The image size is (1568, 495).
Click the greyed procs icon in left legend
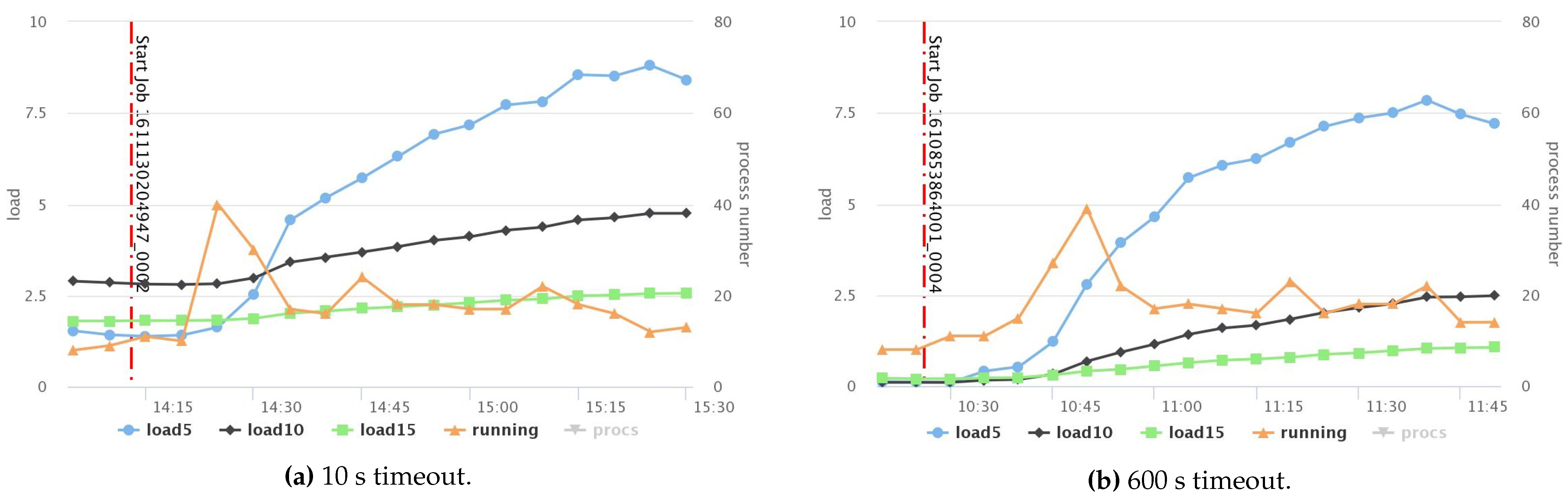coord(575,431)
